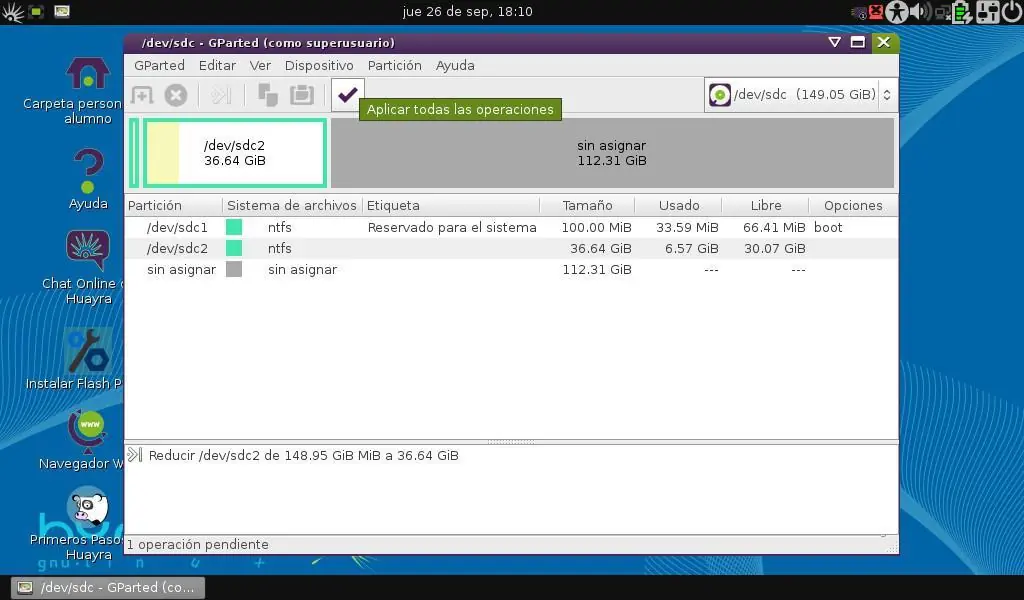This screenshot has height=600, width=1024.
Task: Click the mixer sliders settings icon in tray
Action: point(987,12)
